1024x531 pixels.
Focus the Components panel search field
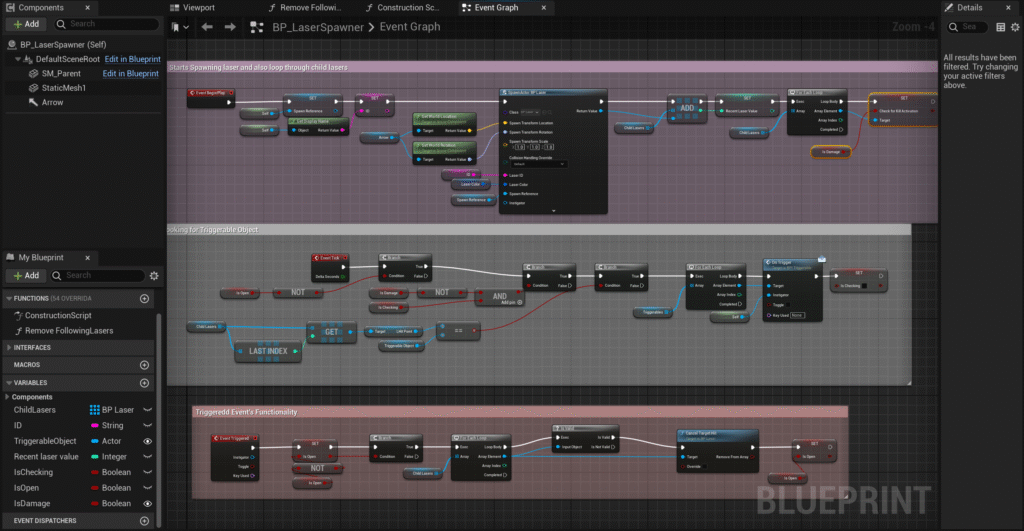(107, 24)
